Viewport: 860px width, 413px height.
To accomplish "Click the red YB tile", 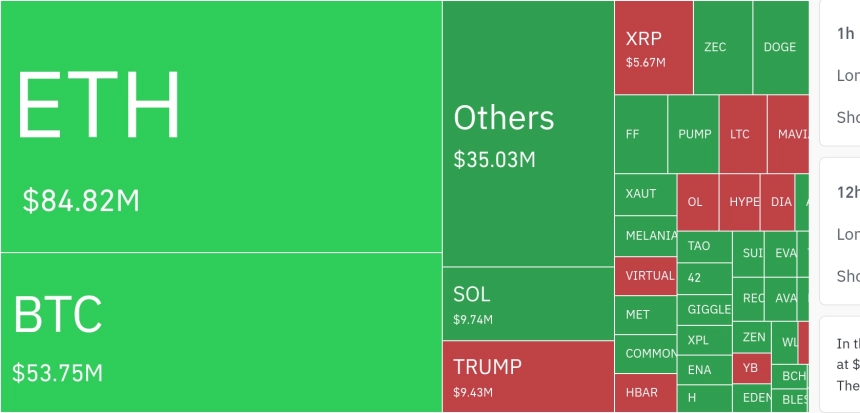I will coord(752,367).
